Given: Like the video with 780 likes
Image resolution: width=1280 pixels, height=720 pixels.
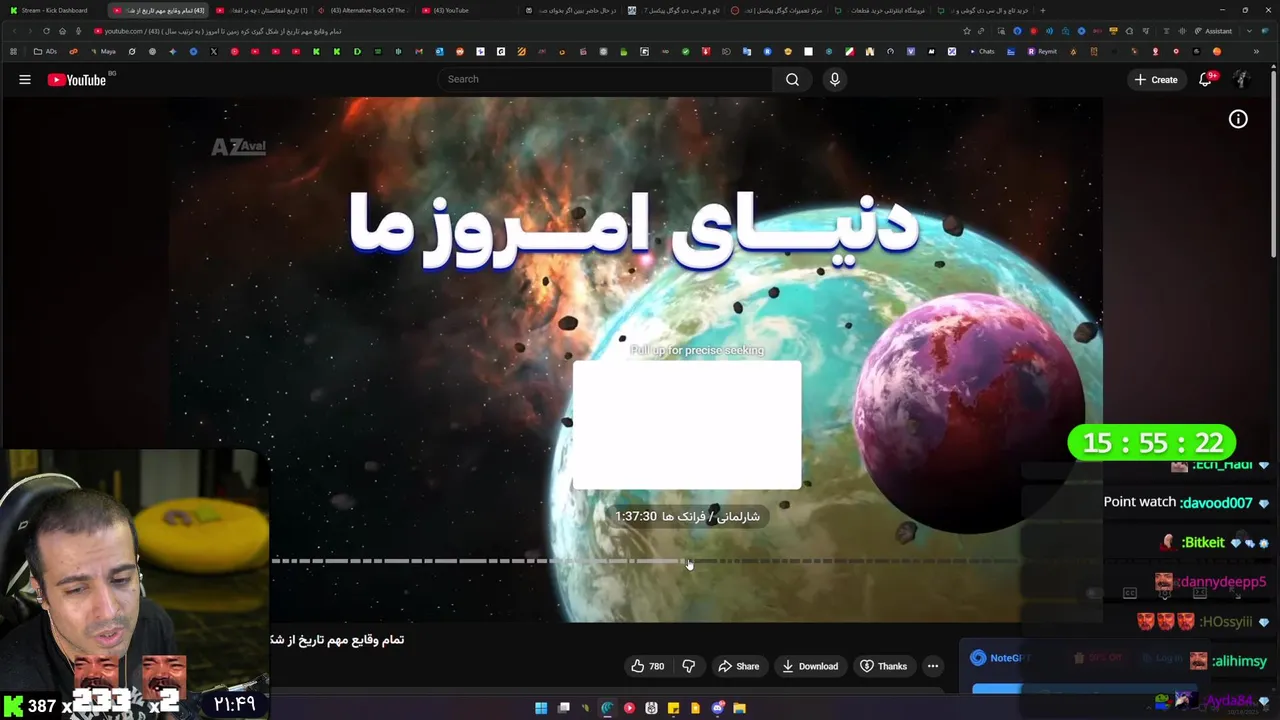Looking at the screenshot, I should [x=647, y=666].
